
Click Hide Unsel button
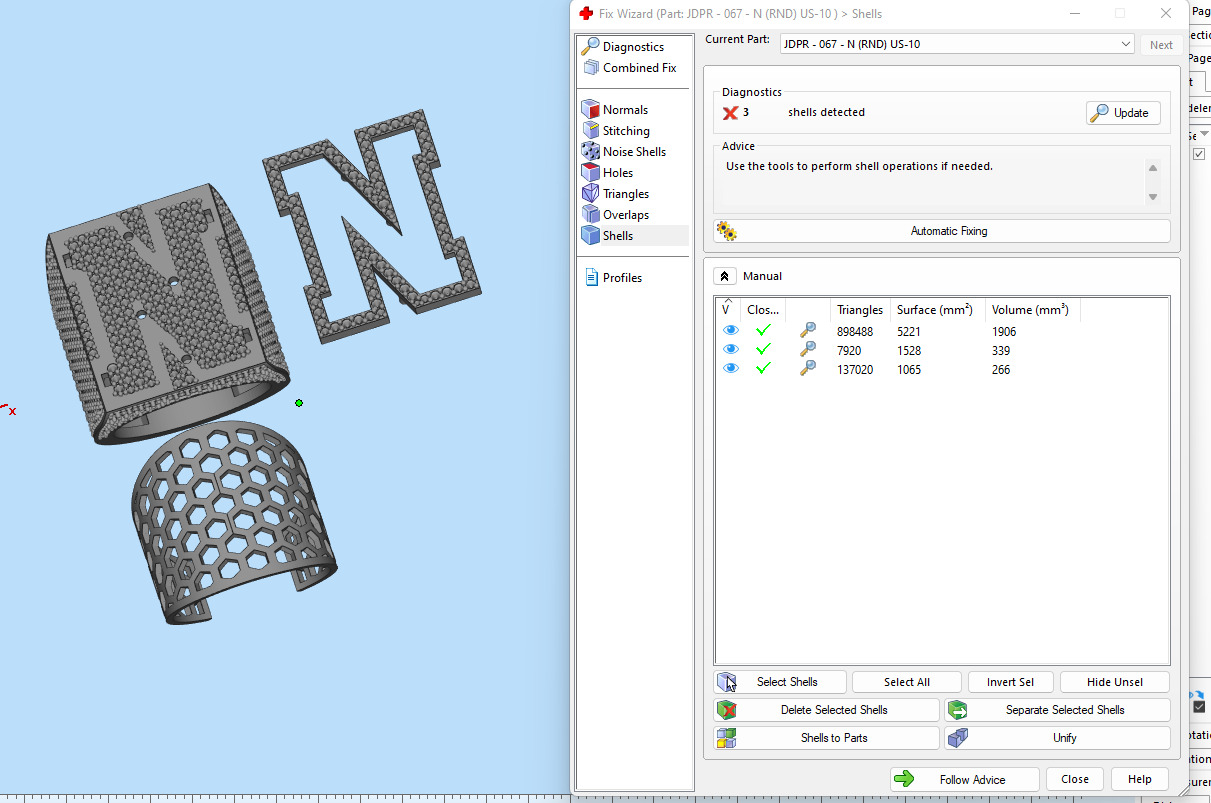pyautogui.click(x=1115, y=682)
